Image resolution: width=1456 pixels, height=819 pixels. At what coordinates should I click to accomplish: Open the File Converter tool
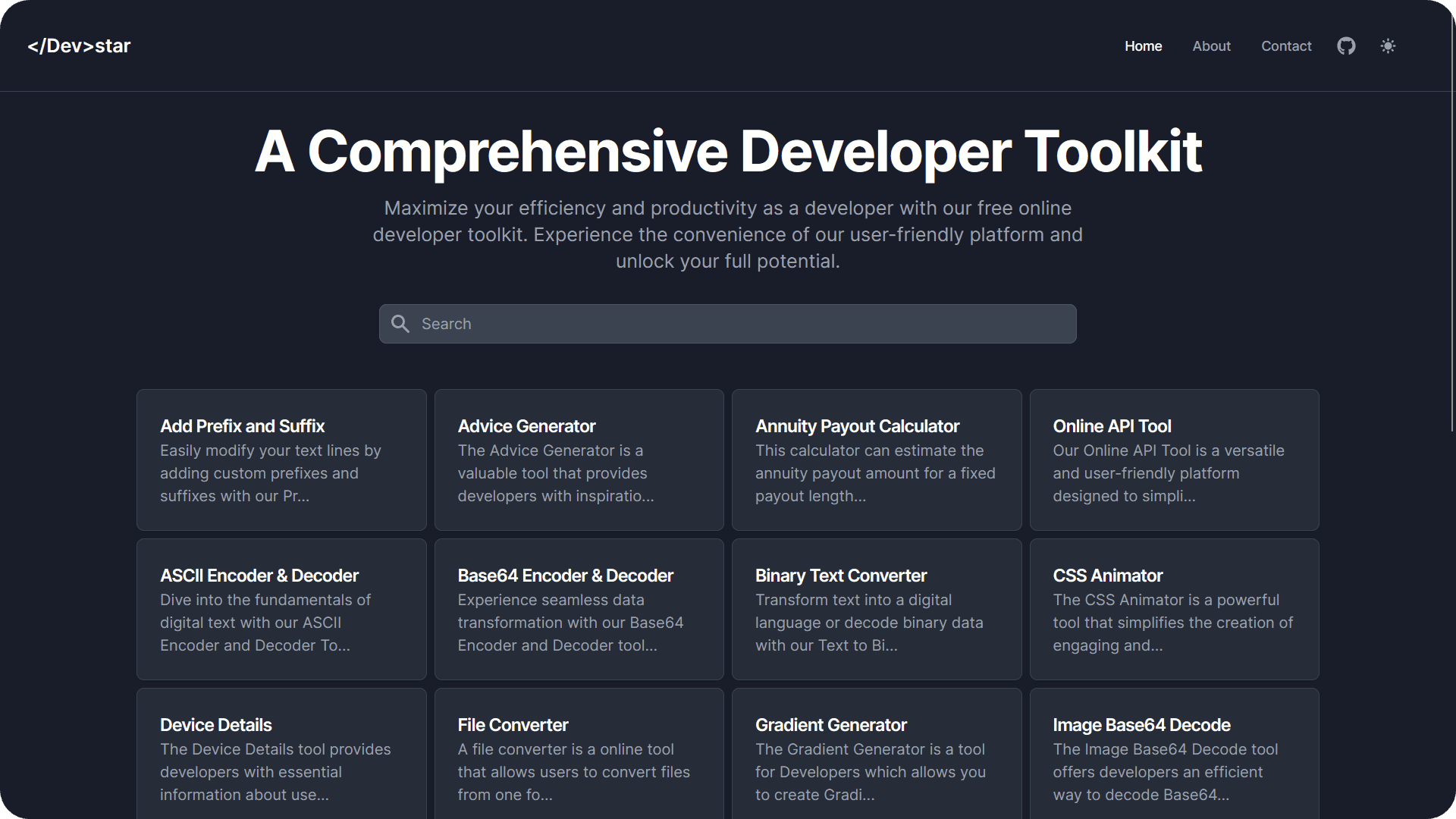[579, 753]
